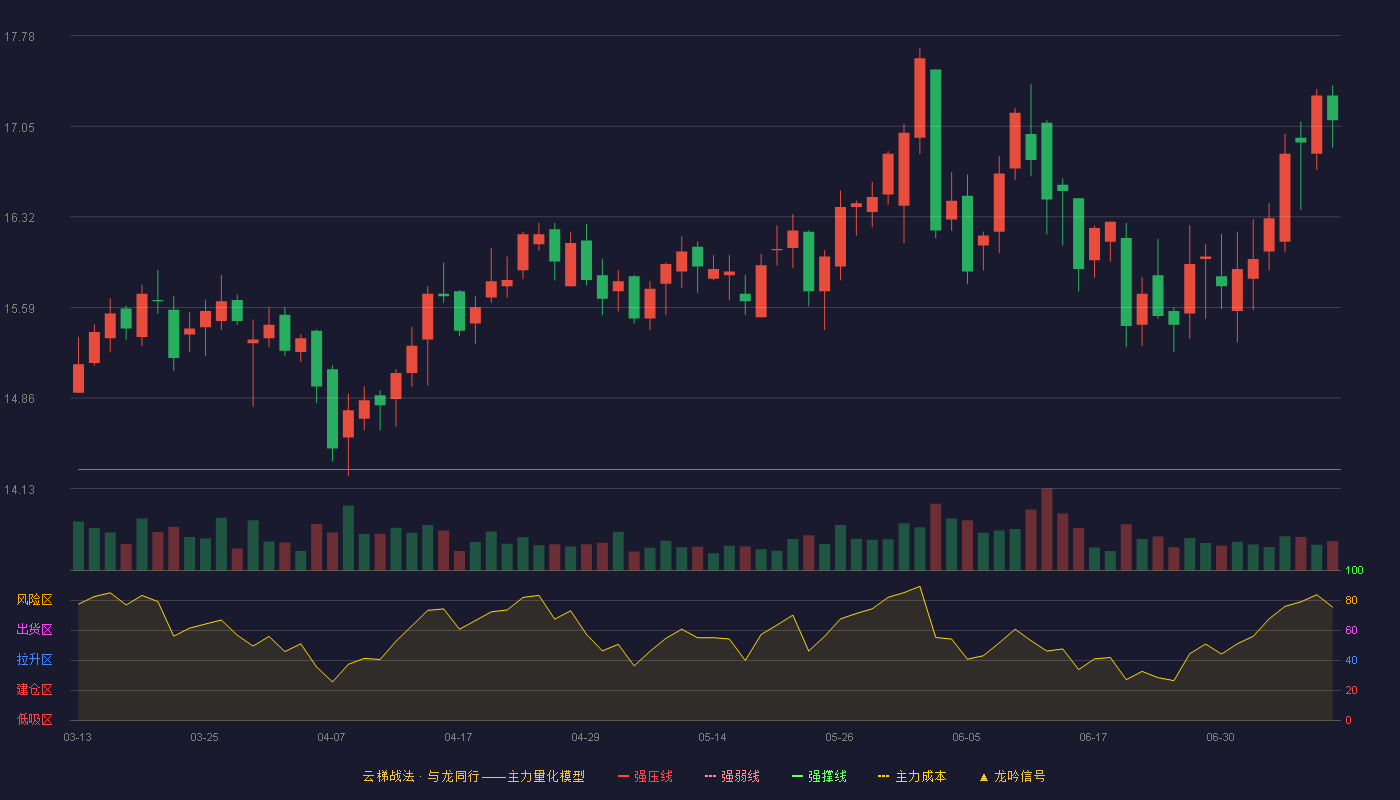Viewport: 1400px width, 800px height.
Task: Select the red candlestick at the highest price peak
Action: click(x=919, y=98)
